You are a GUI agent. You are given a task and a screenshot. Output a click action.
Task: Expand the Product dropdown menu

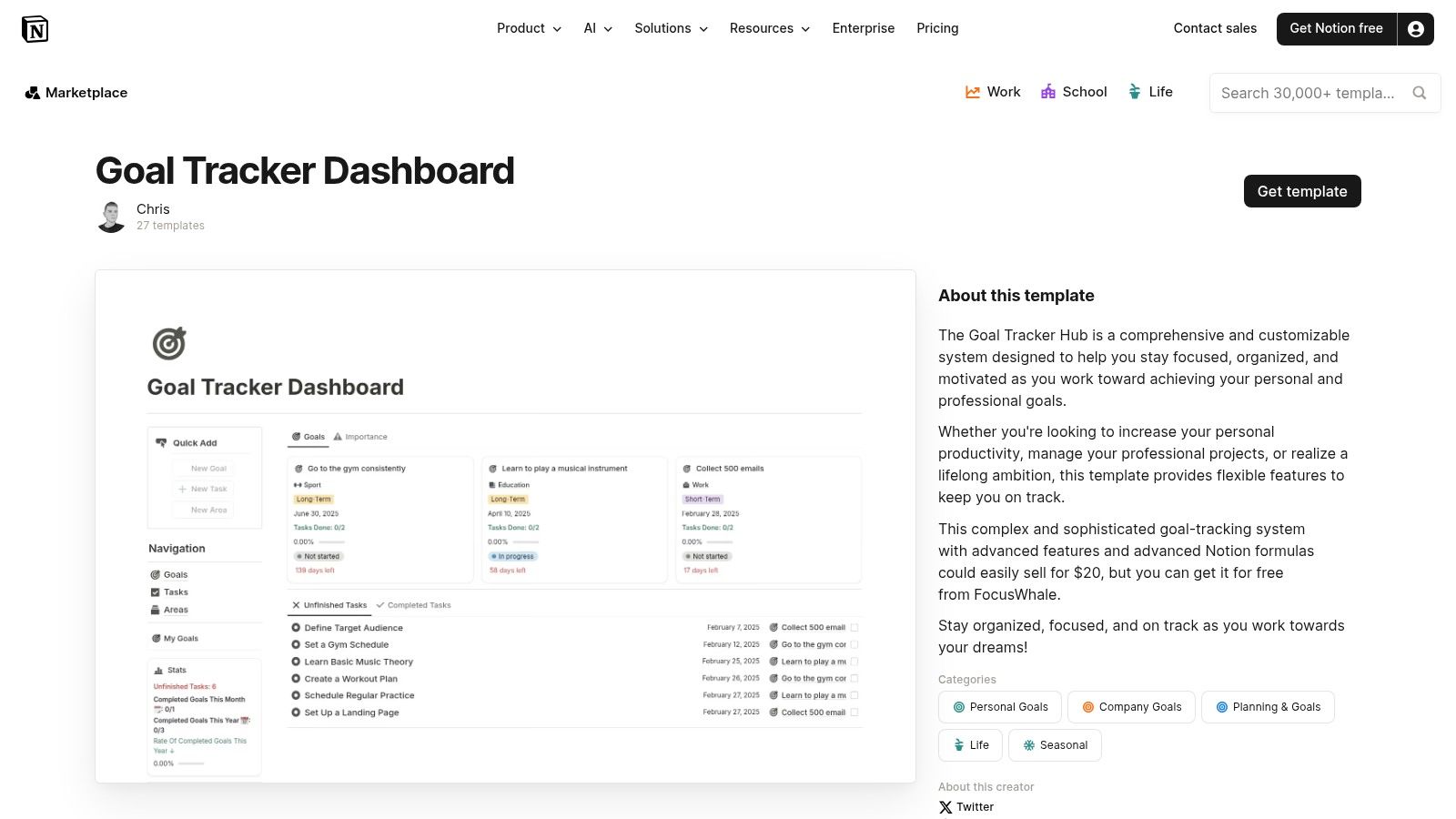click(529, 28)
